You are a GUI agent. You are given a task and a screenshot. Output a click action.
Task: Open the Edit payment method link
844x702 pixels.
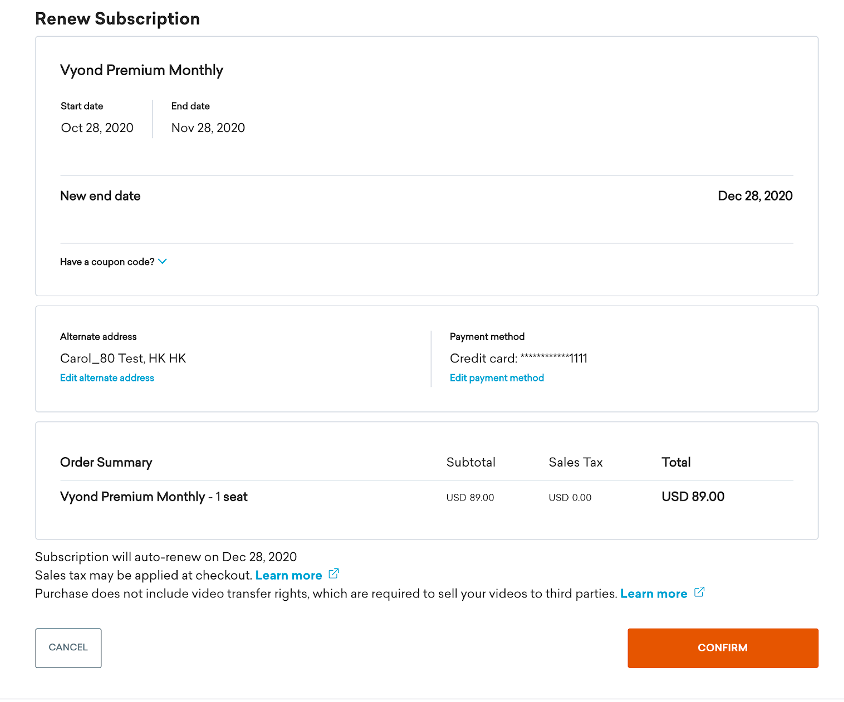(497, 378)
